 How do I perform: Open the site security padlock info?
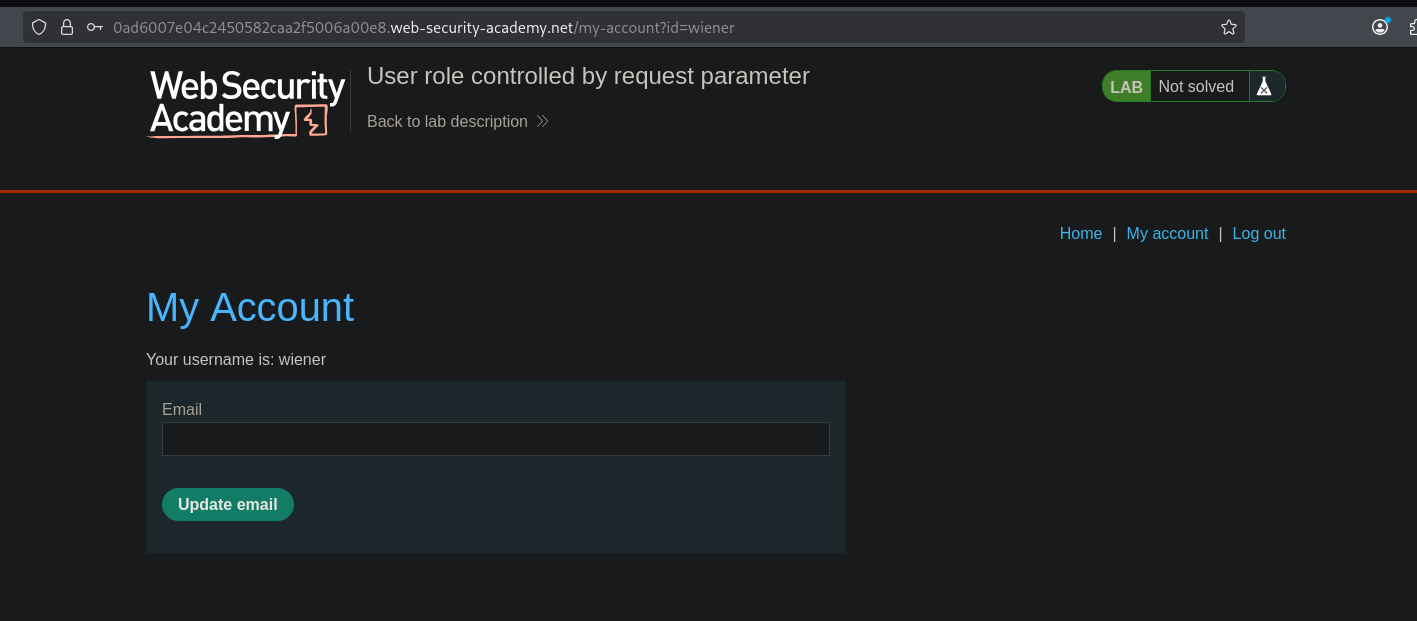[x=67, y=27]
